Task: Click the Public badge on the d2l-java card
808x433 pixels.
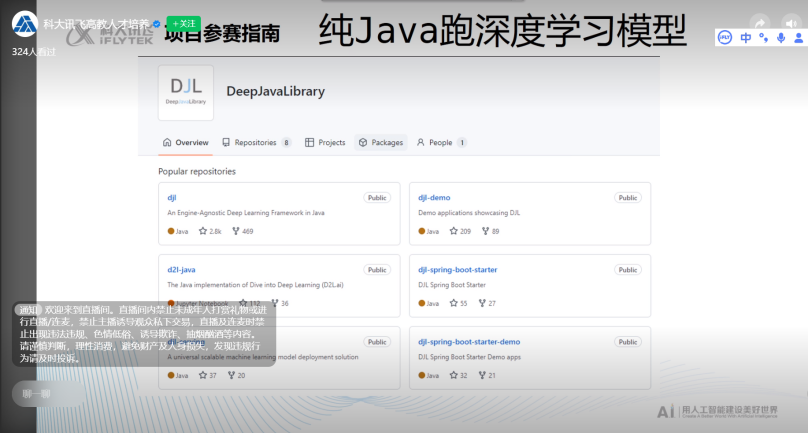Action: (x=377, y=270)
